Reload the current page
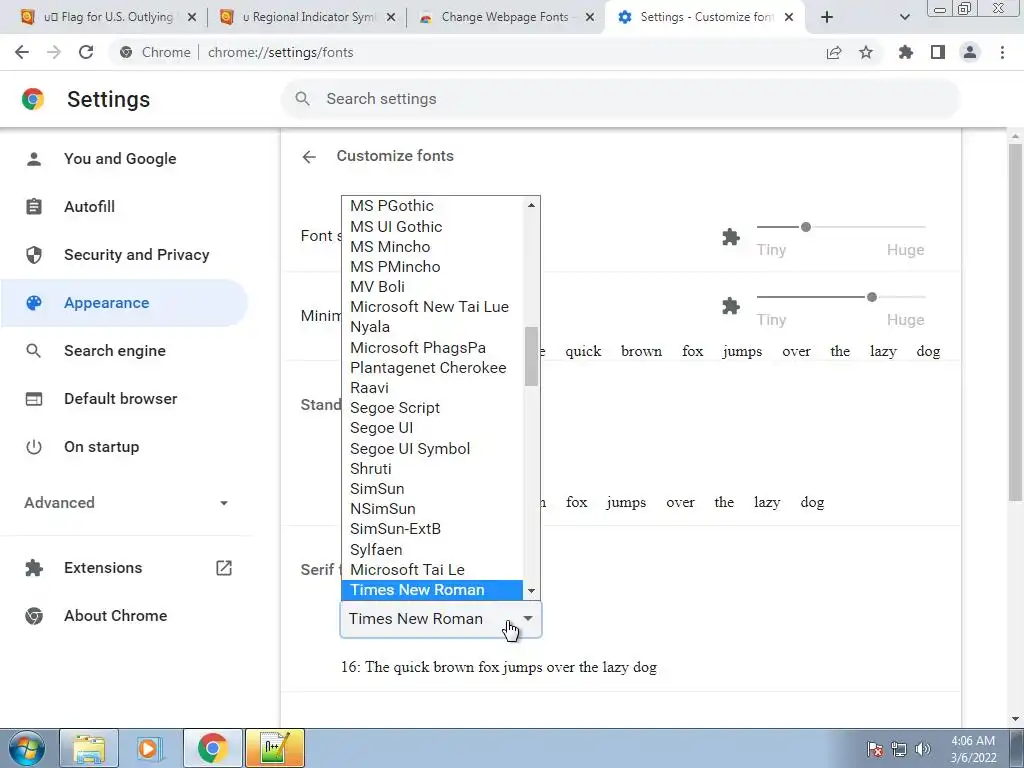Screen dimensions: 1024x768 (86, 52)
